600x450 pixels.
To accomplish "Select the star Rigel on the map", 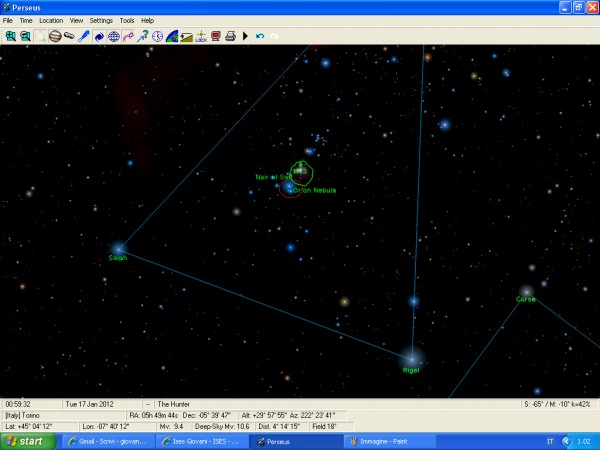I will click(411, 357).
